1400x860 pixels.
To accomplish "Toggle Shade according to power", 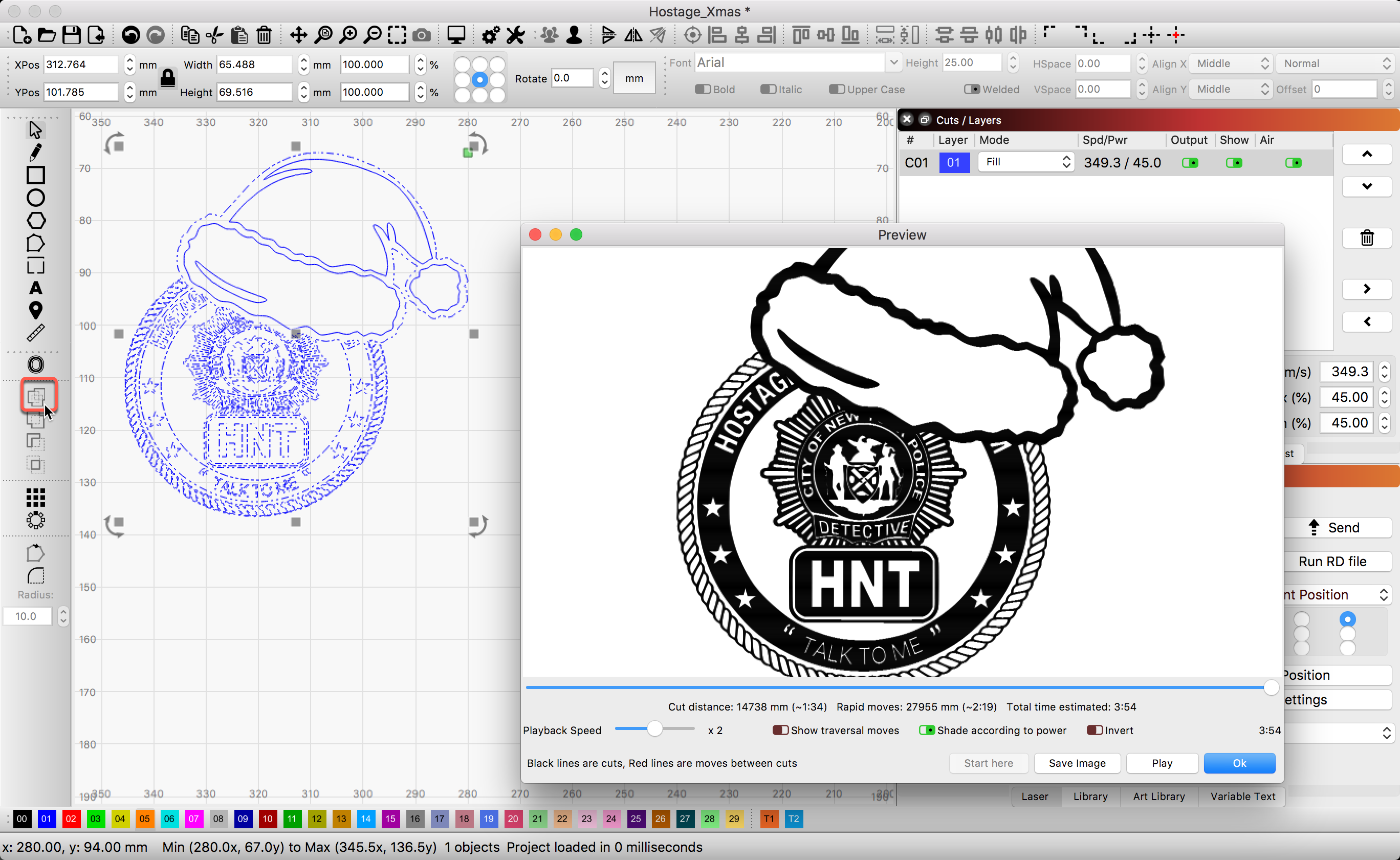I will point(927,730).
